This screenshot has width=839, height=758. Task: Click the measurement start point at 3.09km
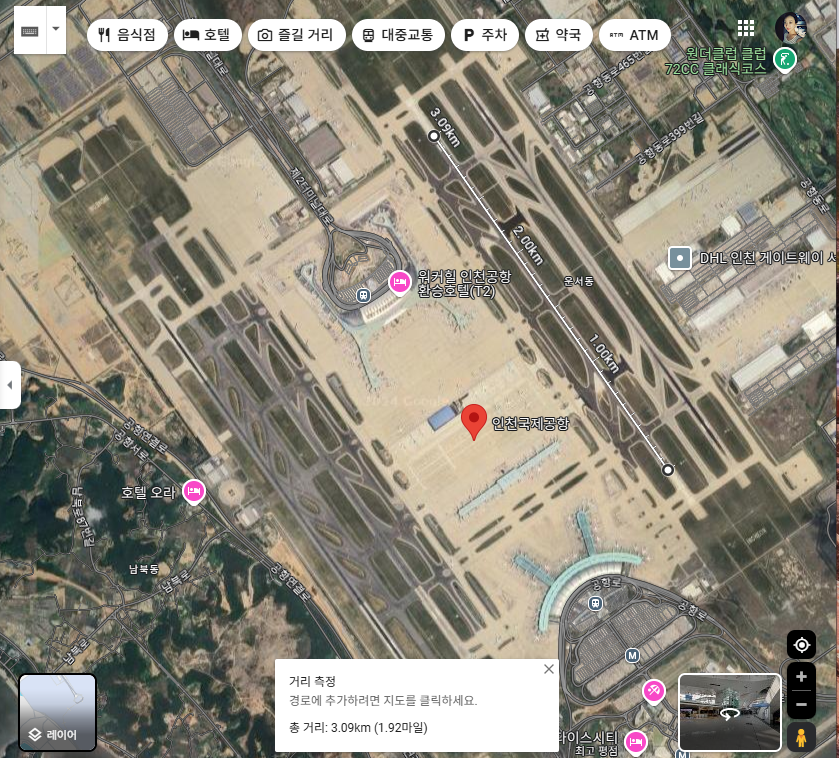click(x=433, y=136)
